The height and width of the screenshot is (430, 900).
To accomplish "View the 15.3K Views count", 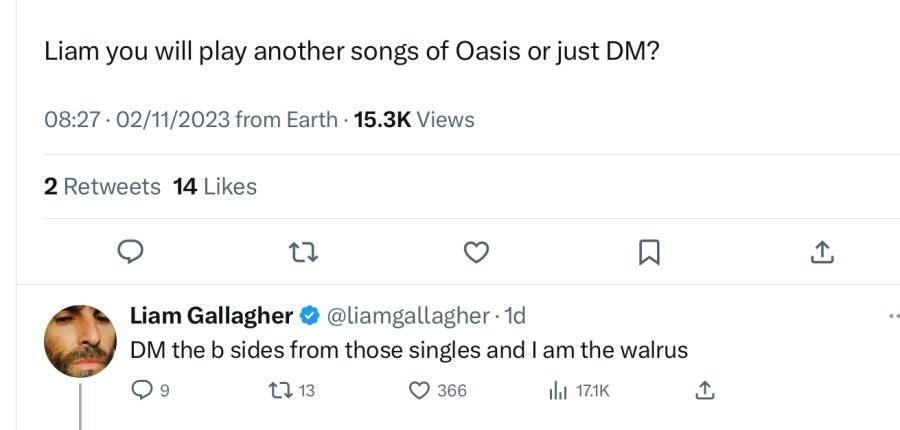I will pos(414,119).
